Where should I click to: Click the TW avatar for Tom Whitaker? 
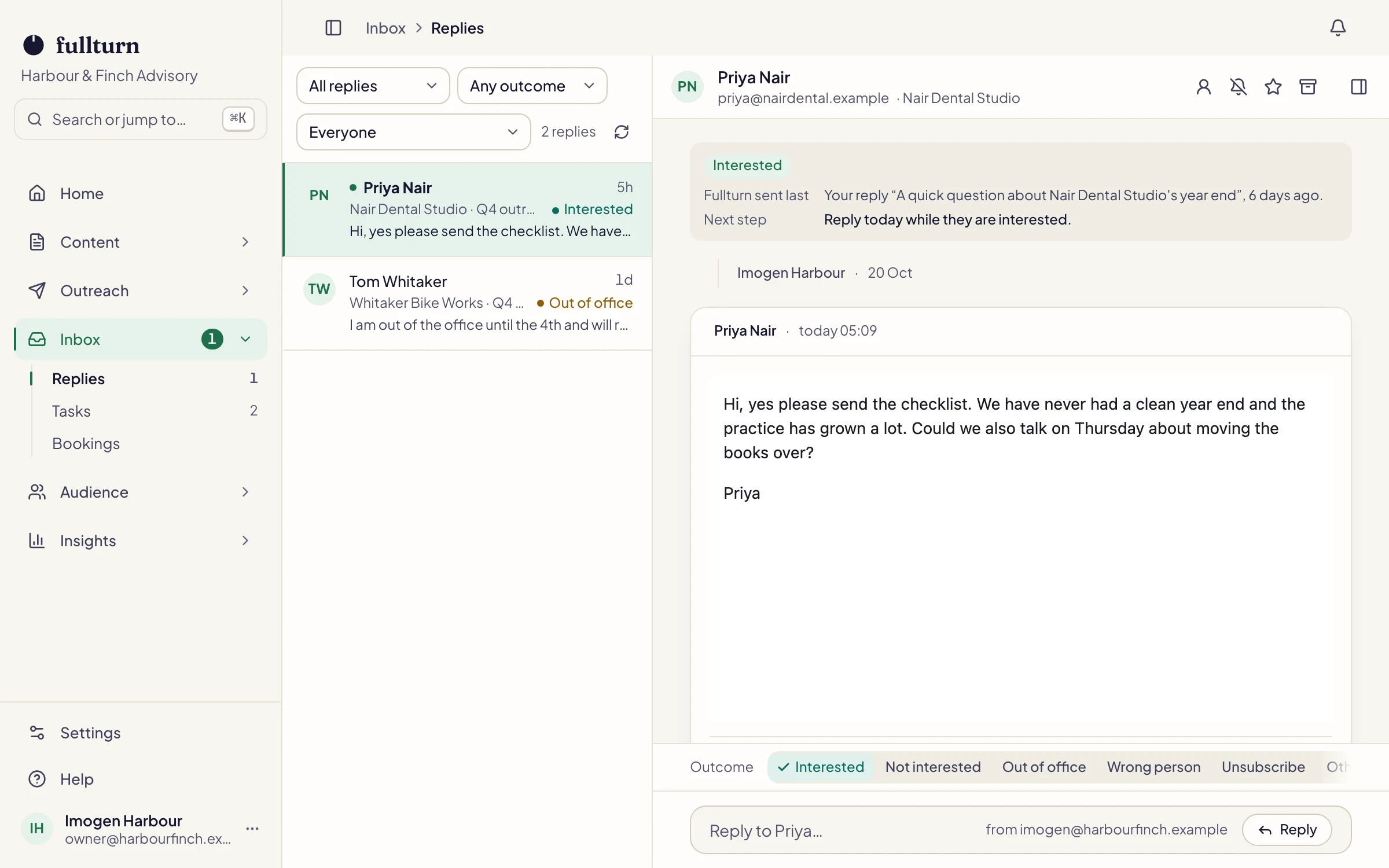pos(319,289)
